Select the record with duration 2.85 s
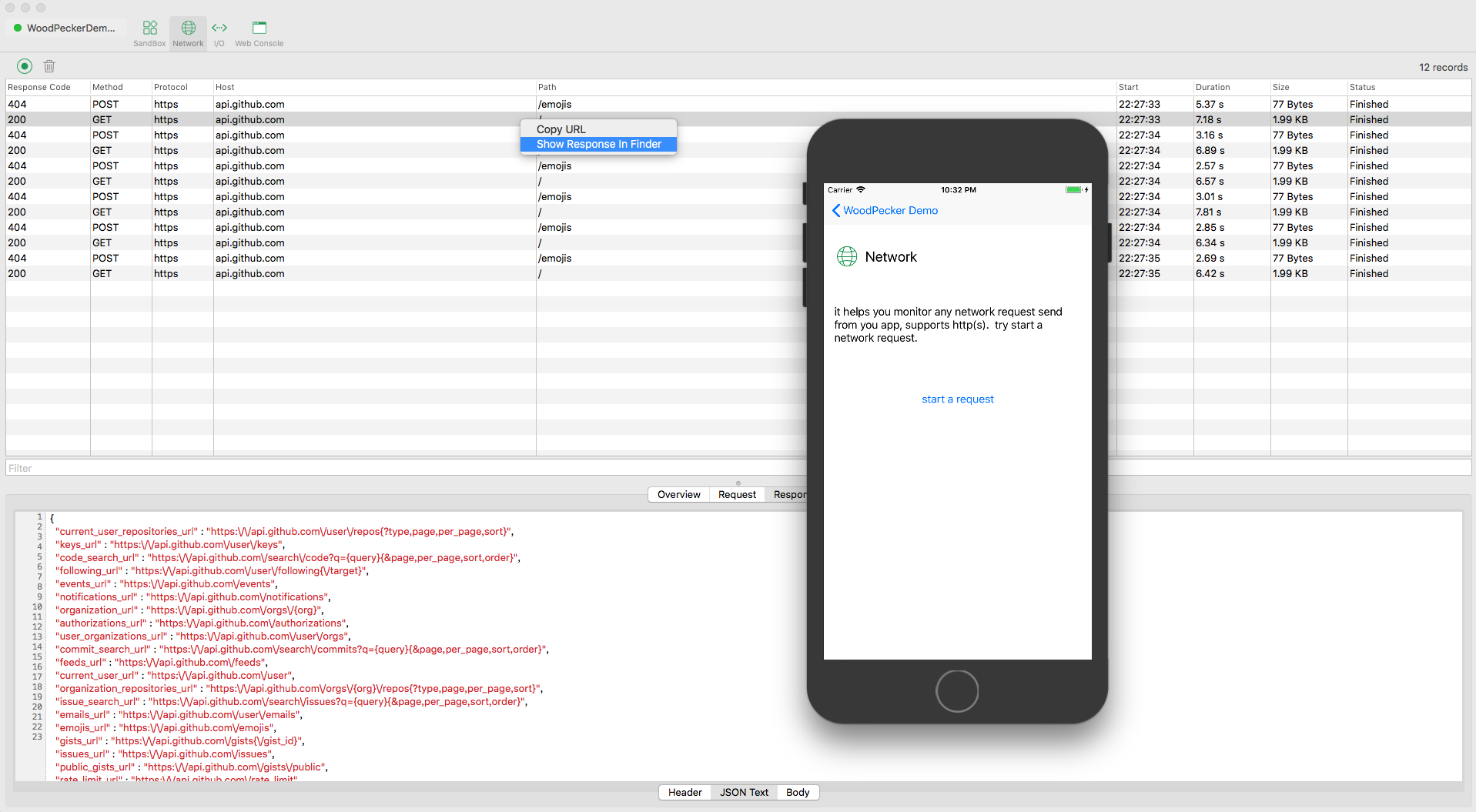The image size is (1476, 812). [738, 227]
